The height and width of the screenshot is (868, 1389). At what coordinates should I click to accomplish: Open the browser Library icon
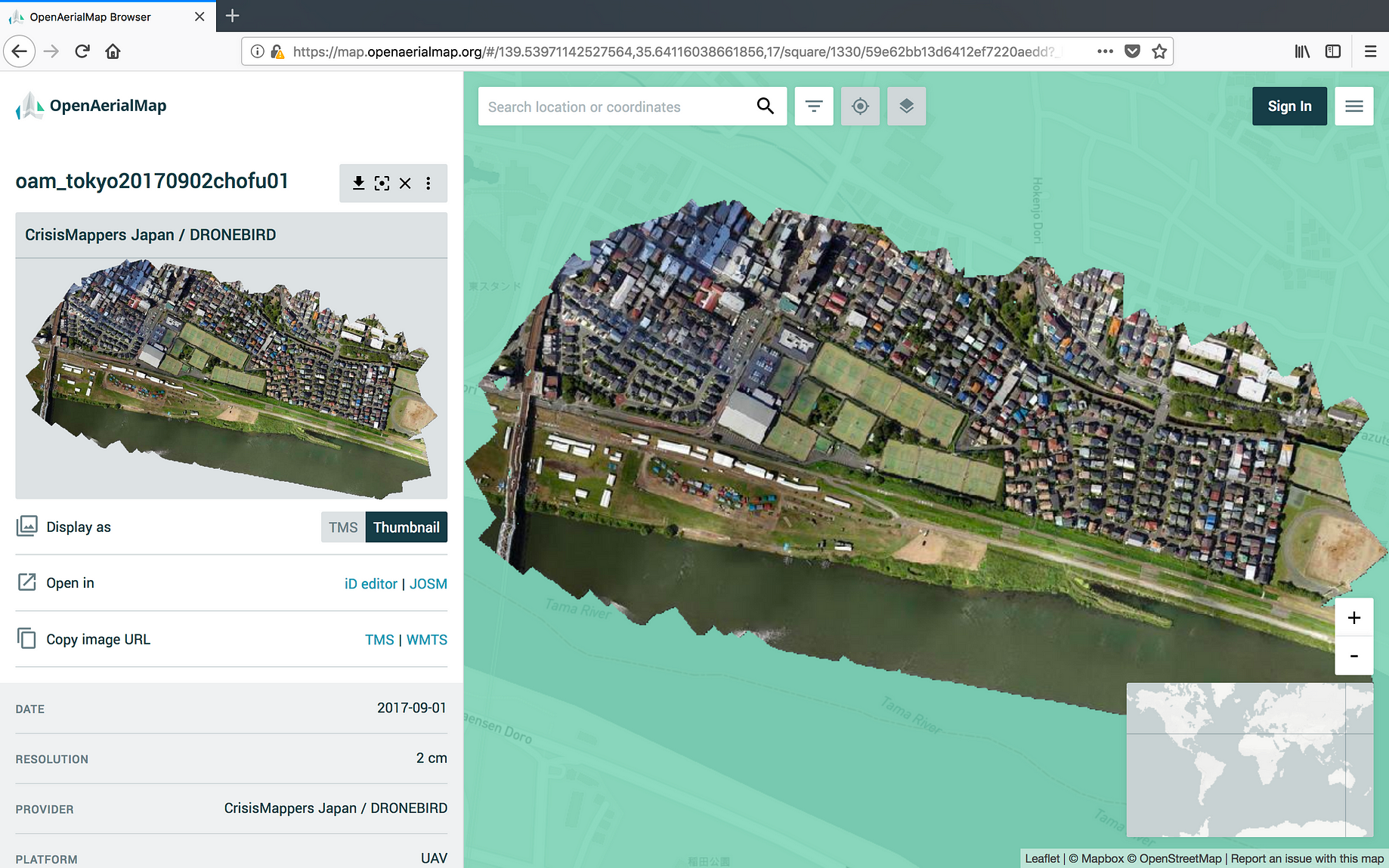tap(1302, 51)
